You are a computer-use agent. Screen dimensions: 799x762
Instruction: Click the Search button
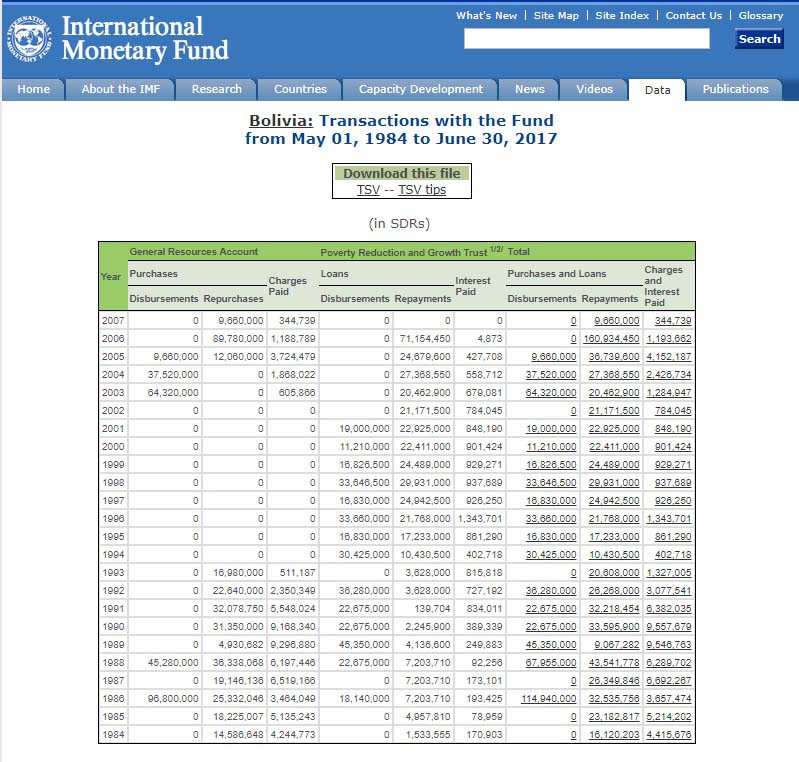[x=759, y=39]
